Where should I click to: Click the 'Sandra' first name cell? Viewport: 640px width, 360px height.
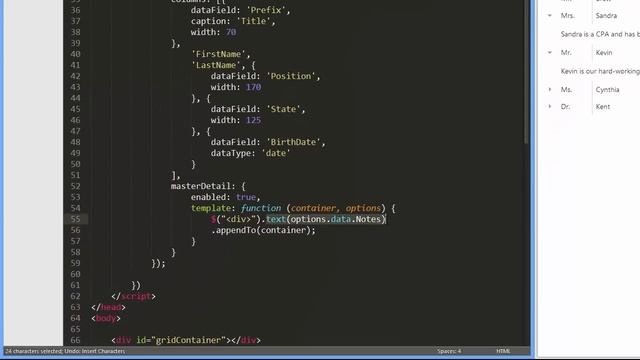click(606, 16)
